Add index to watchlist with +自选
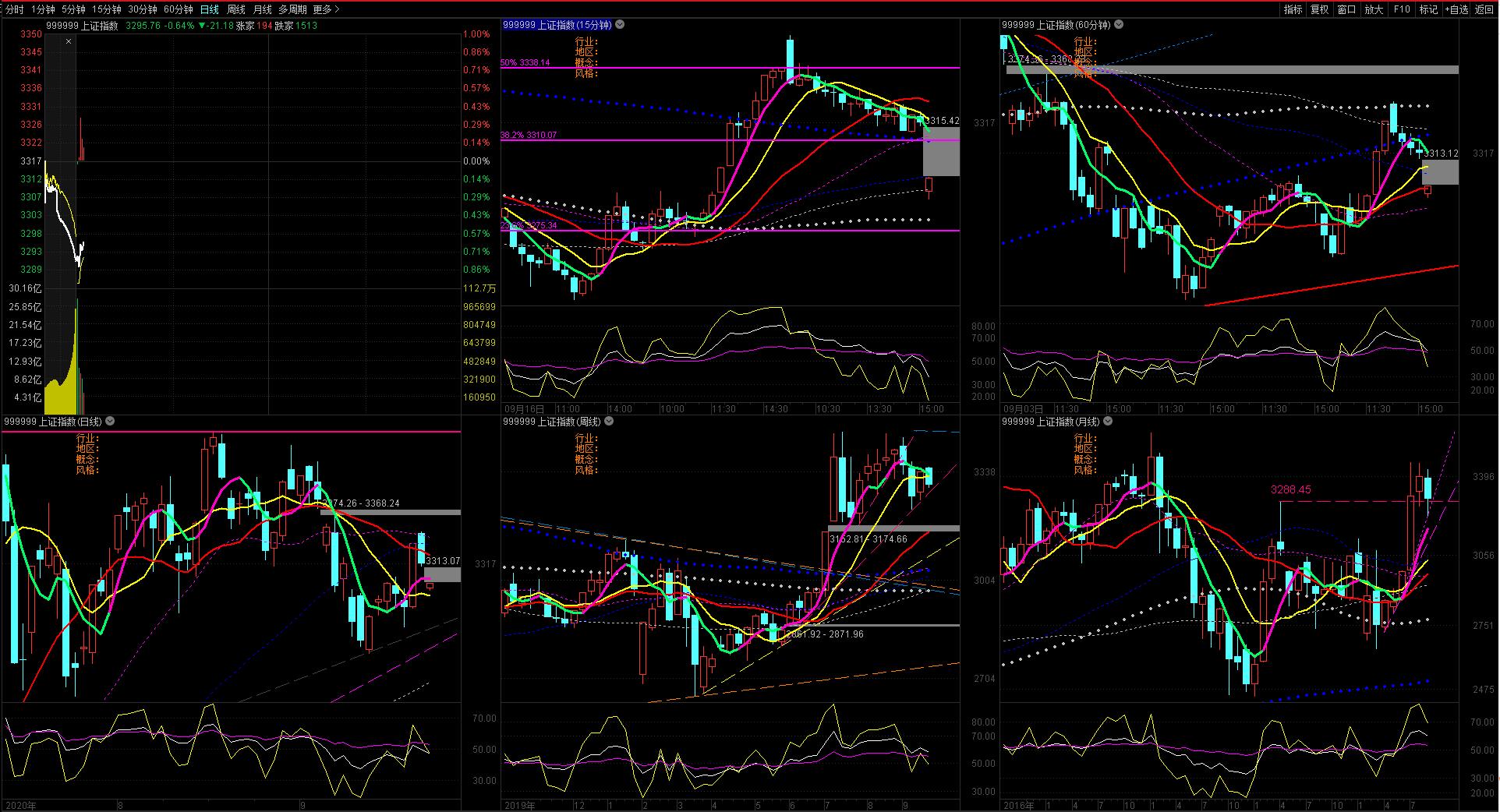The height and width of the screenshot is (812, 1500). point(1456,9)
